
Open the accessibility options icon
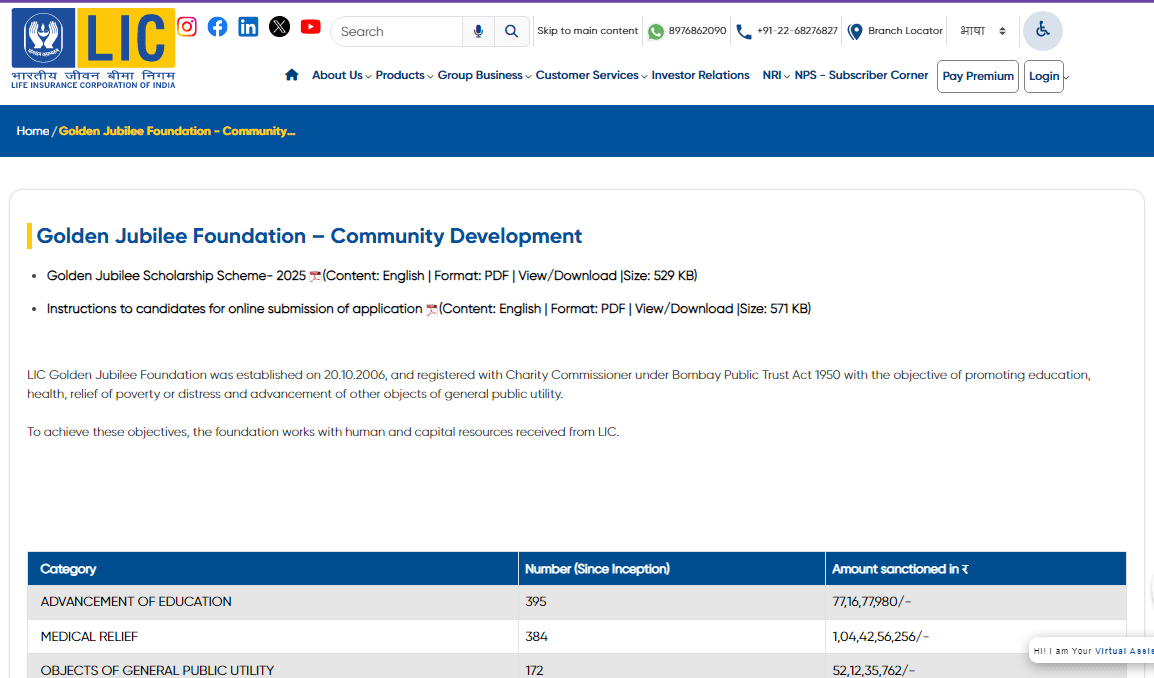pyautogui.click(x=1042, y=31)
